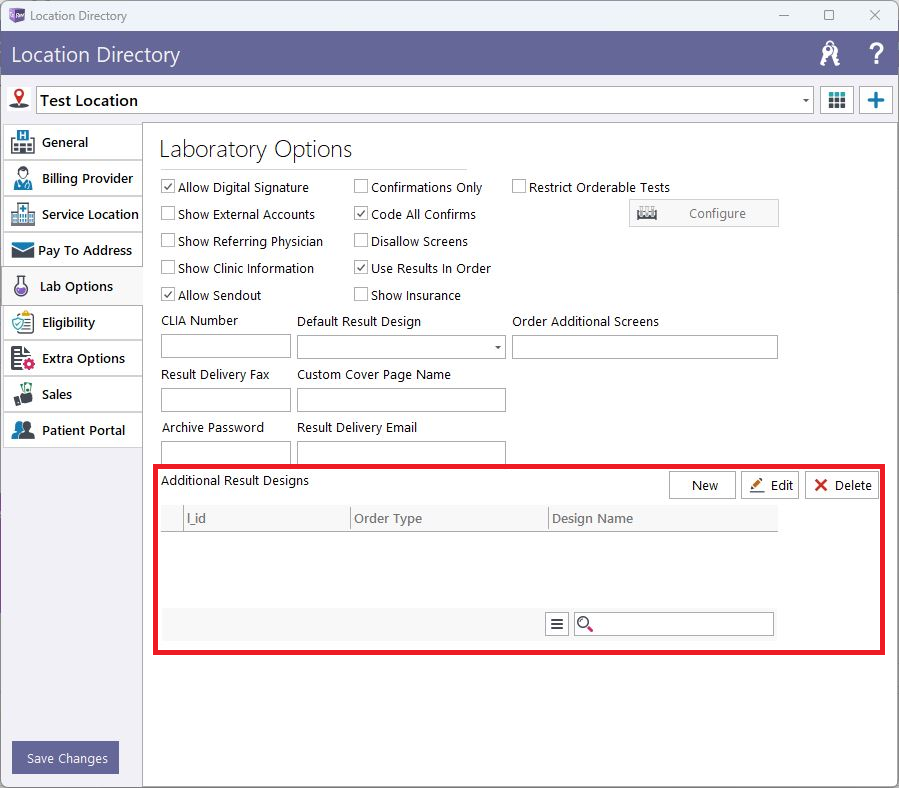This screenshot has height=788, width=899.
Task: Toggle Use Results In Order
Action: [361, 268]
